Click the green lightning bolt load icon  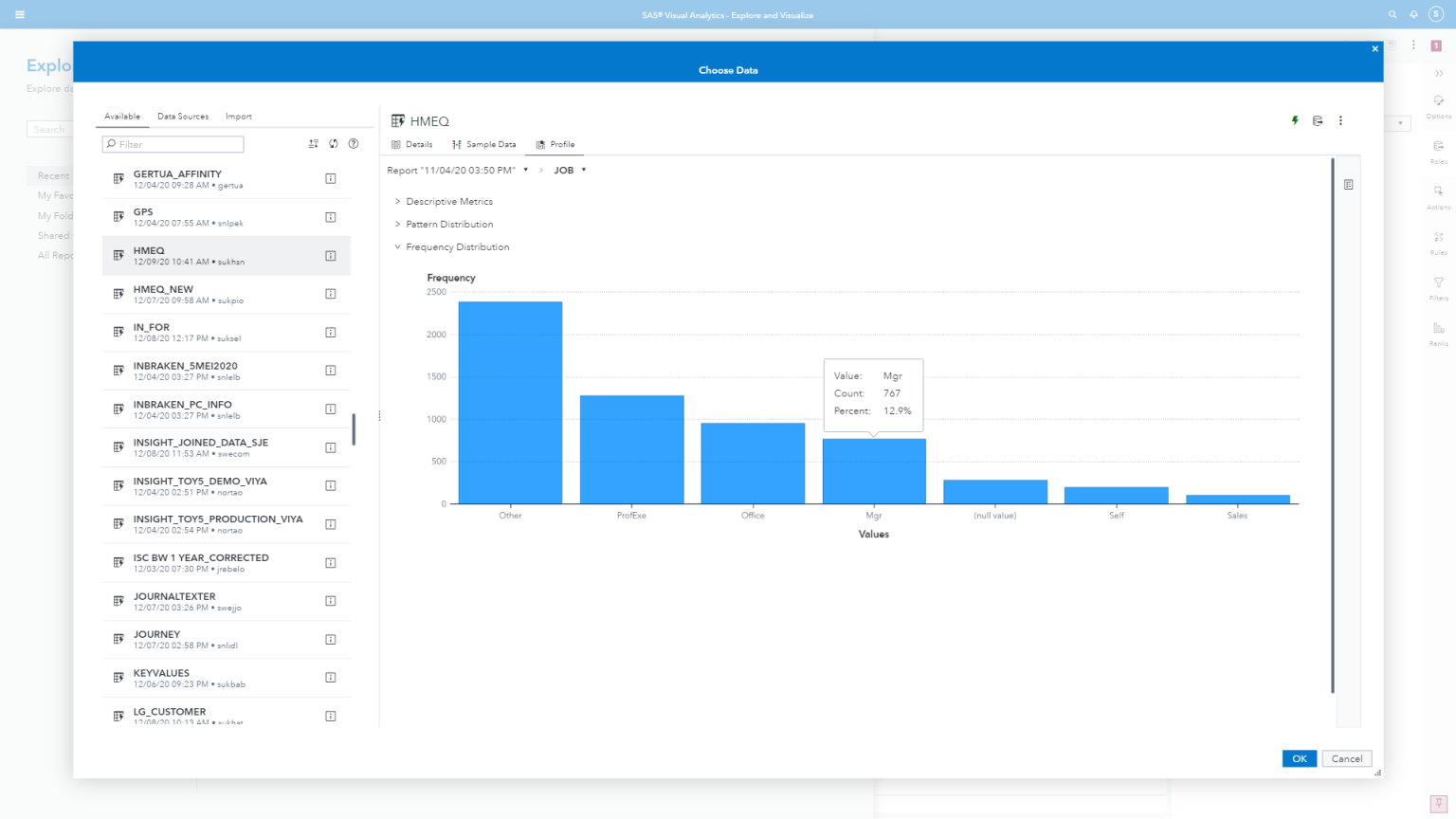click(1295, 120)
